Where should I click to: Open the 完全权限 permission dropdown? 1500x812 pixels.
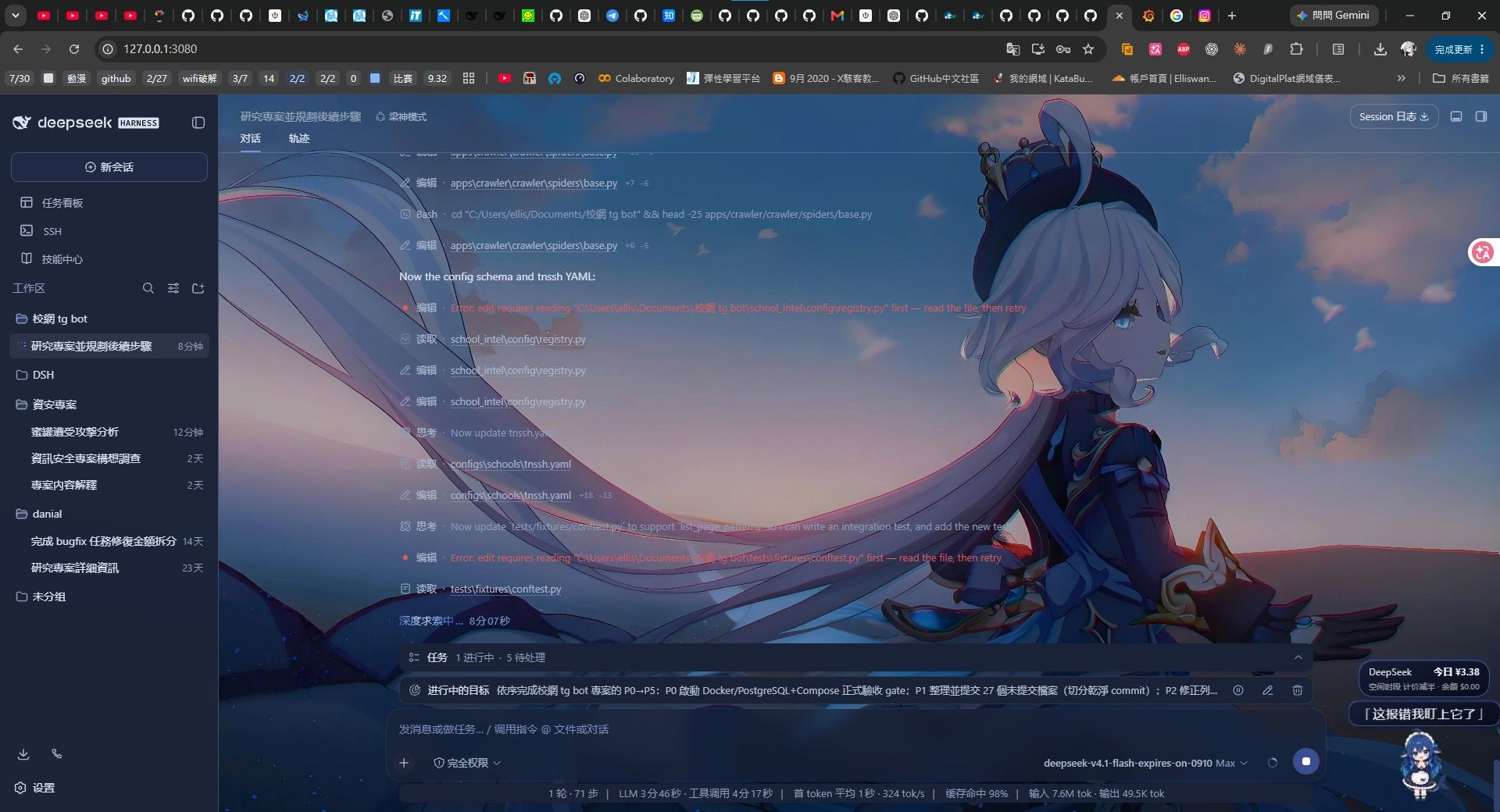point(467,763)
